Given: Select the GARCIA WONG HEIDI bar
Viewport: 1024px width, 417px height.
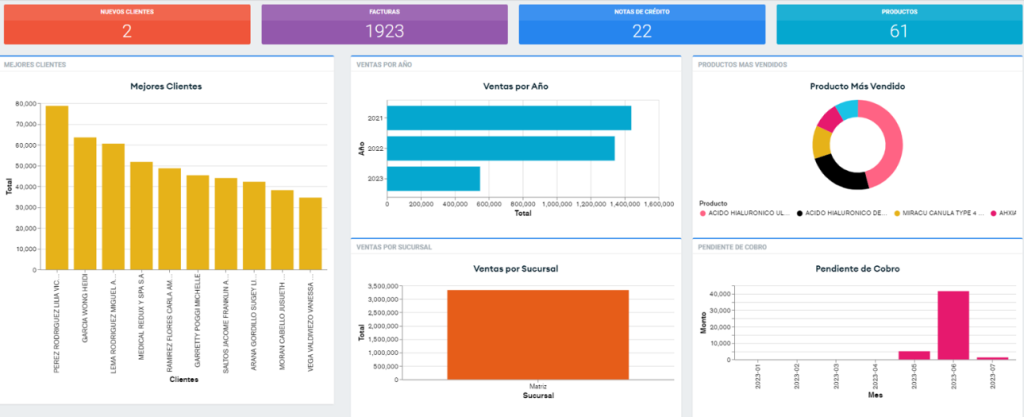Looking at the screenshot, I should [85, 204].
